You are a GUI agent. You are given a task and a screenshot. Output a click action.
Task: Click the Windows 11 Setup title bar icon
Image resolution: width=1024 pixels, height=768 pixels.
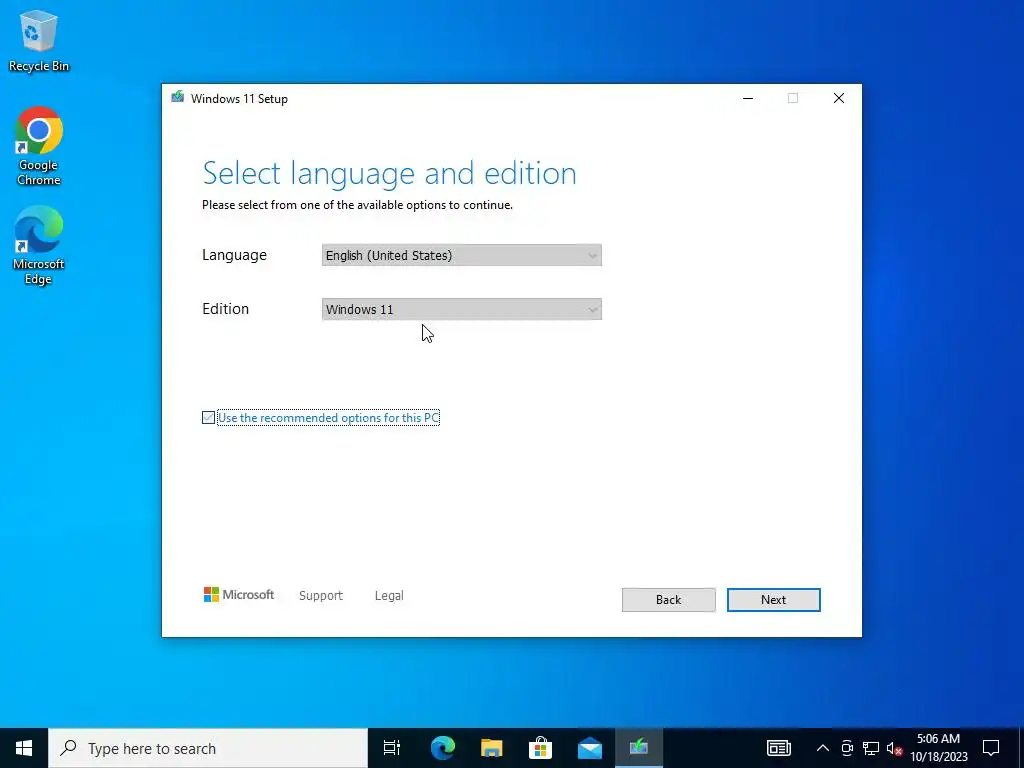177,98
